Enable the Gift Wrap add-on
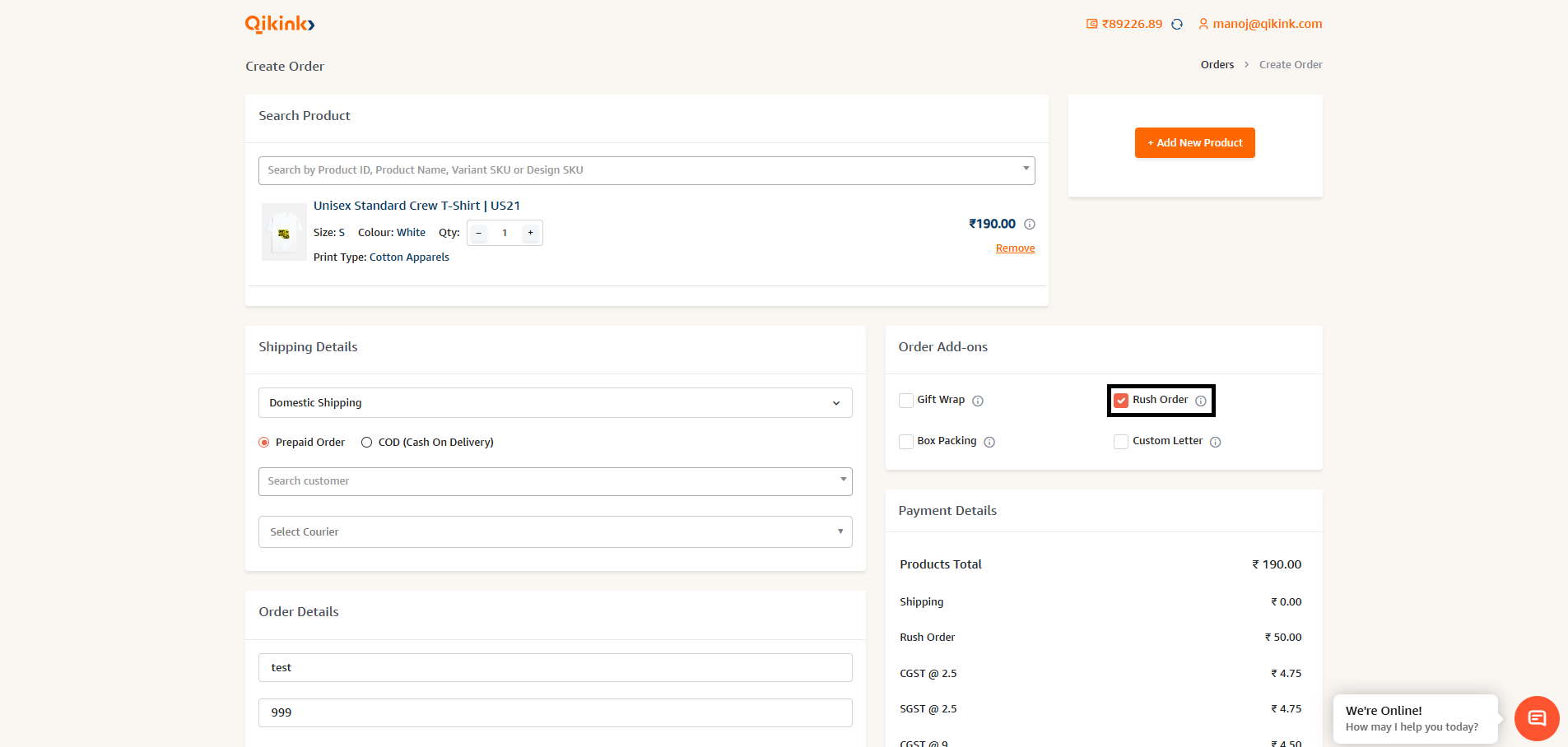This screenshot has width=1568, height=747. click(905, 400)
